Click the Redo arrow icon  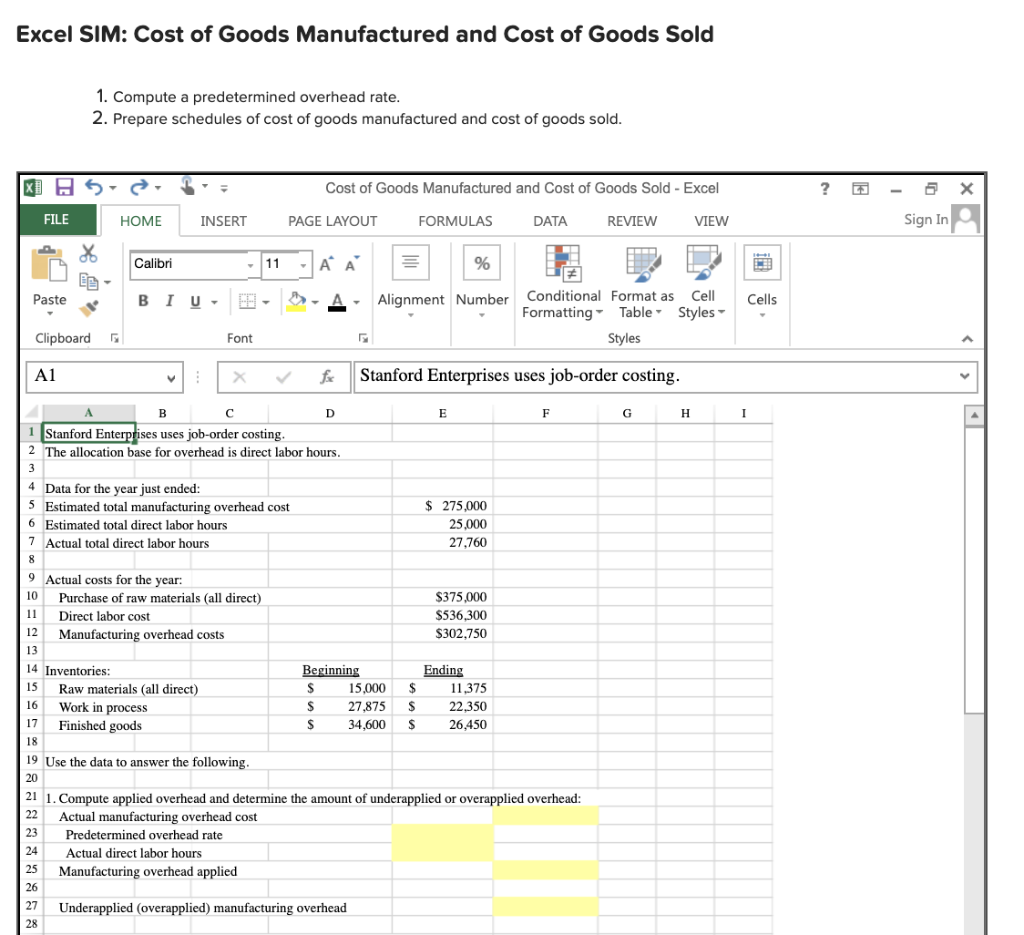pyautogui.click(x=139, y=187)
